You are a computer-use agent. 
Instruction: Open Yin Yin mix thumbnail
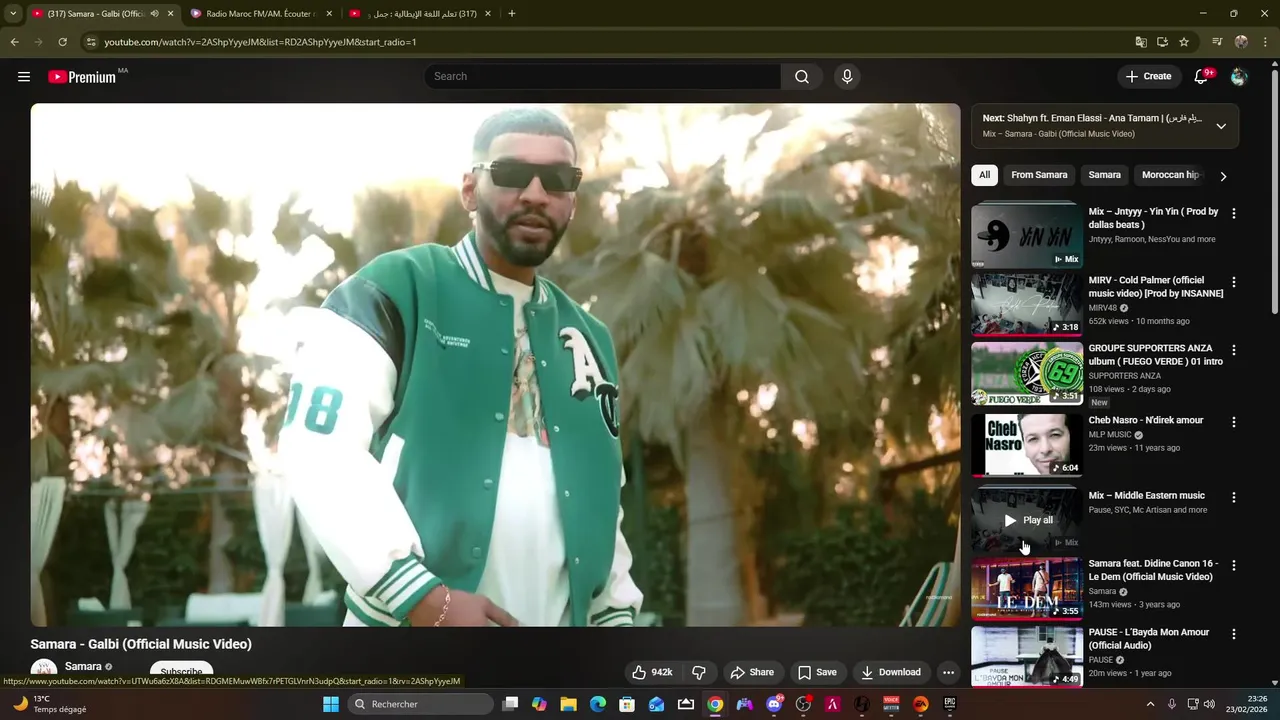(x=1027, y=236)
